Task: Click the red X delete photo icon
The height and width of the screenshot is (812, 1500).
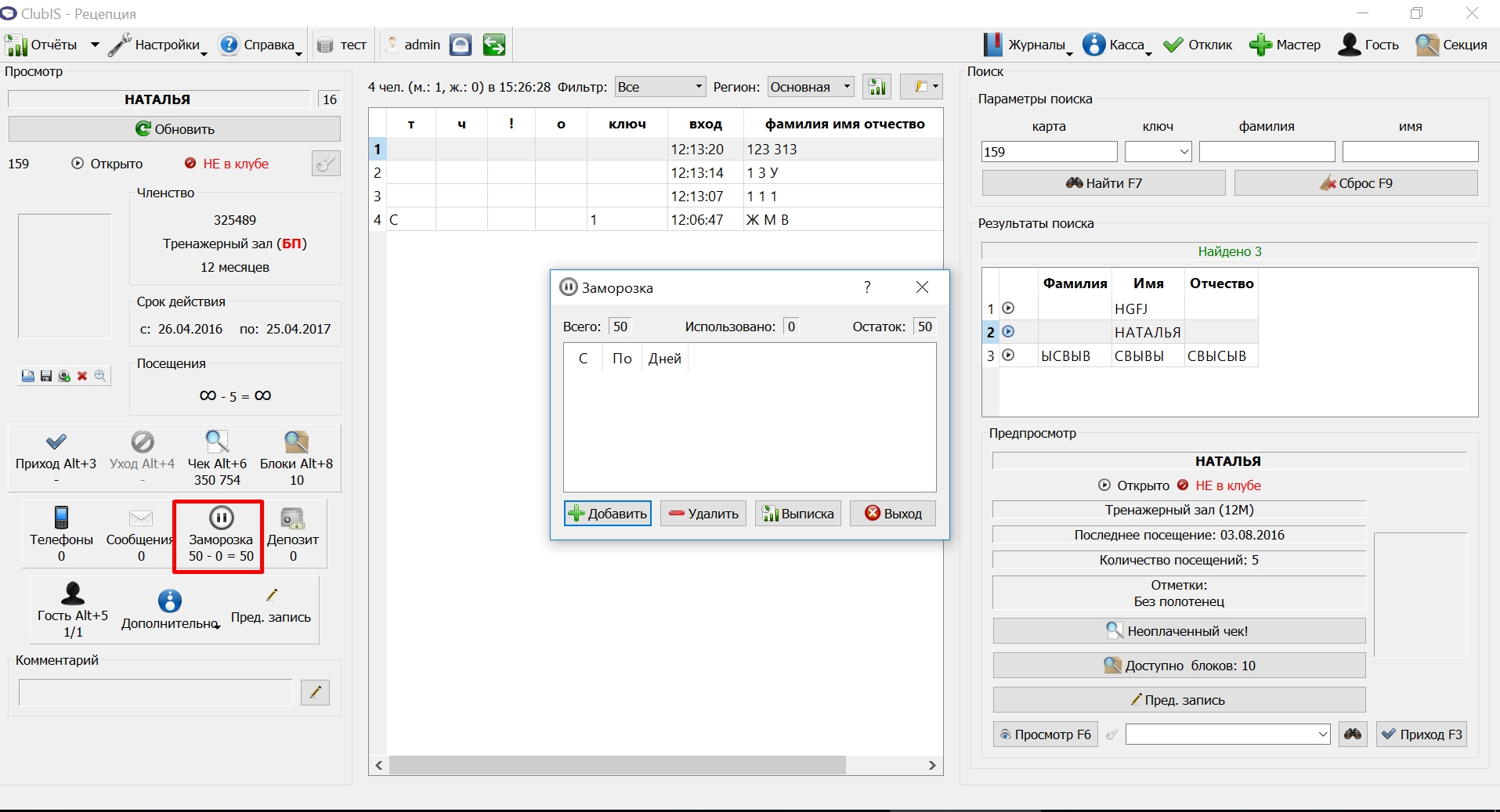Action: (82, 377)
